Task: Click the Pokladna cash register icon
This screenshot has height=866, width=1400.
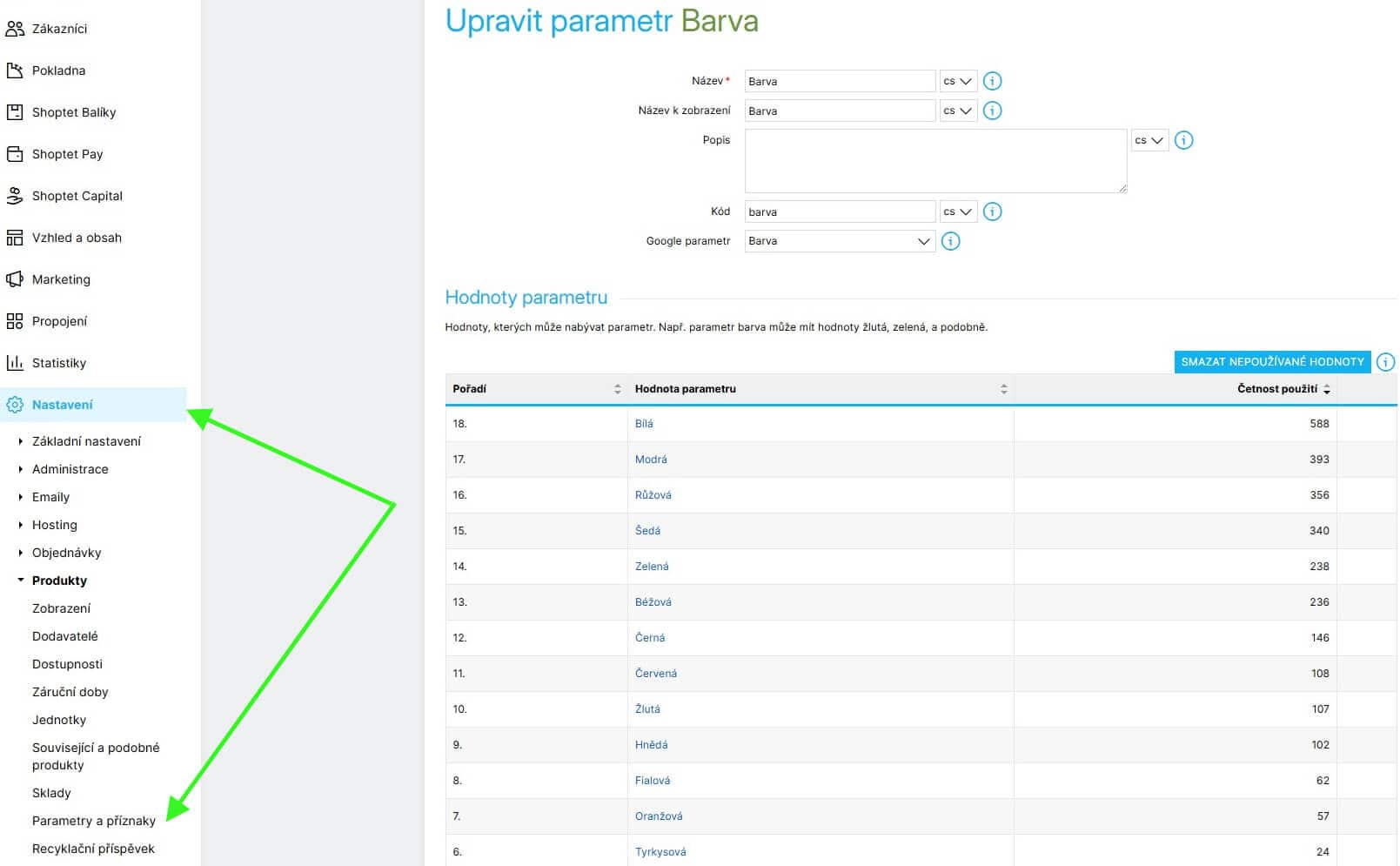Action: 15,70
